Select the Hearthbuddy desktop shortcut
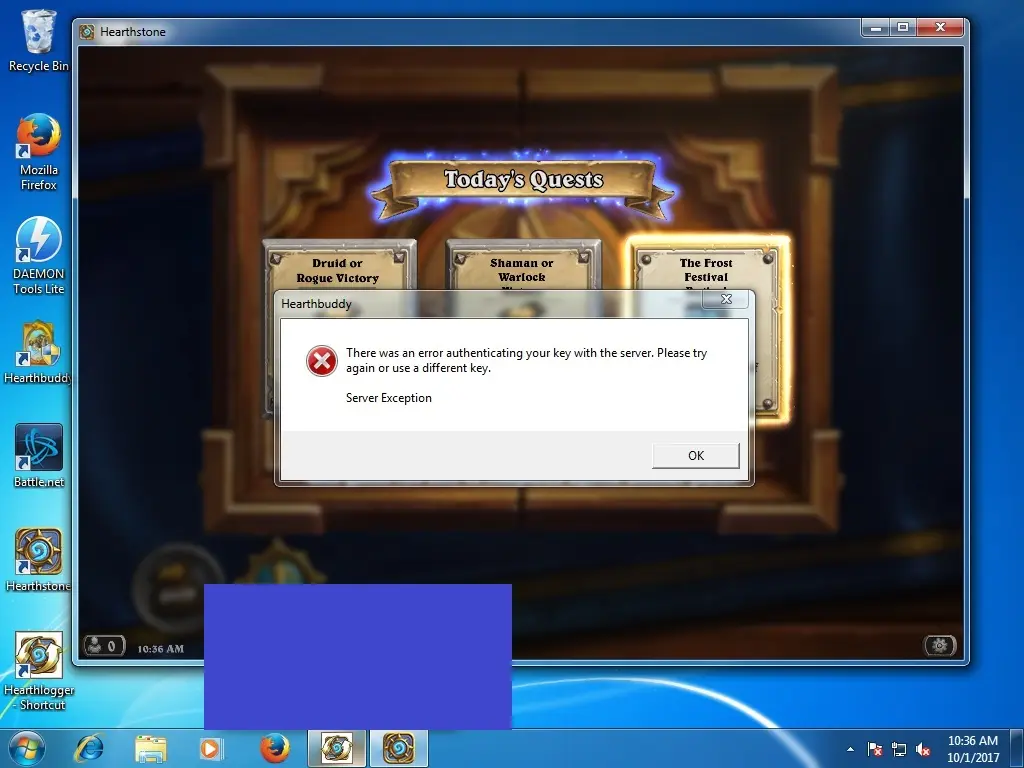Screen dimensions: 1024x768 pyautogui.click(x=39, y=352)
